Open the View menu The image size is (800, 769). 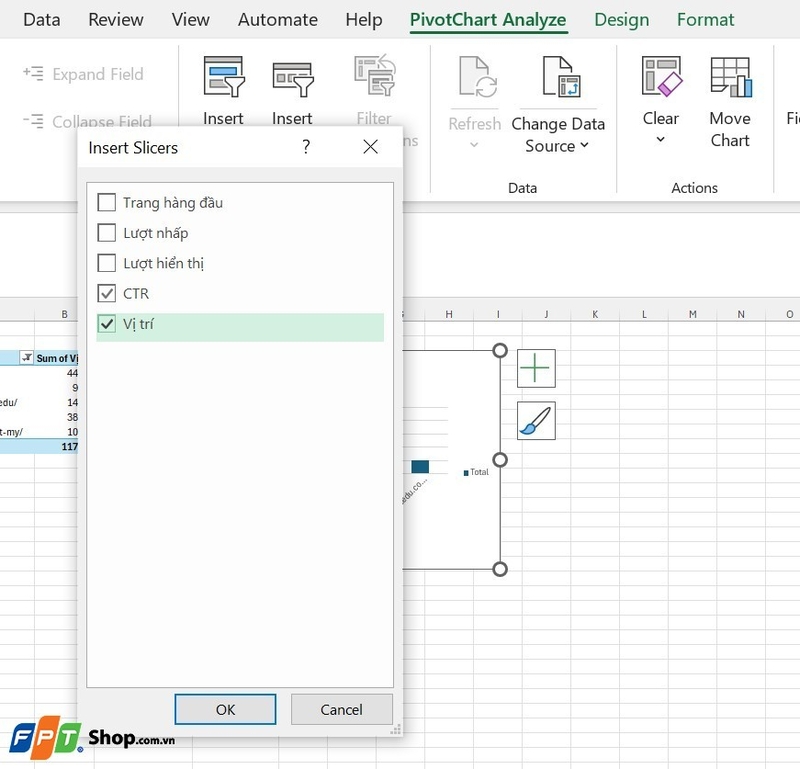(x=190, y=19)
